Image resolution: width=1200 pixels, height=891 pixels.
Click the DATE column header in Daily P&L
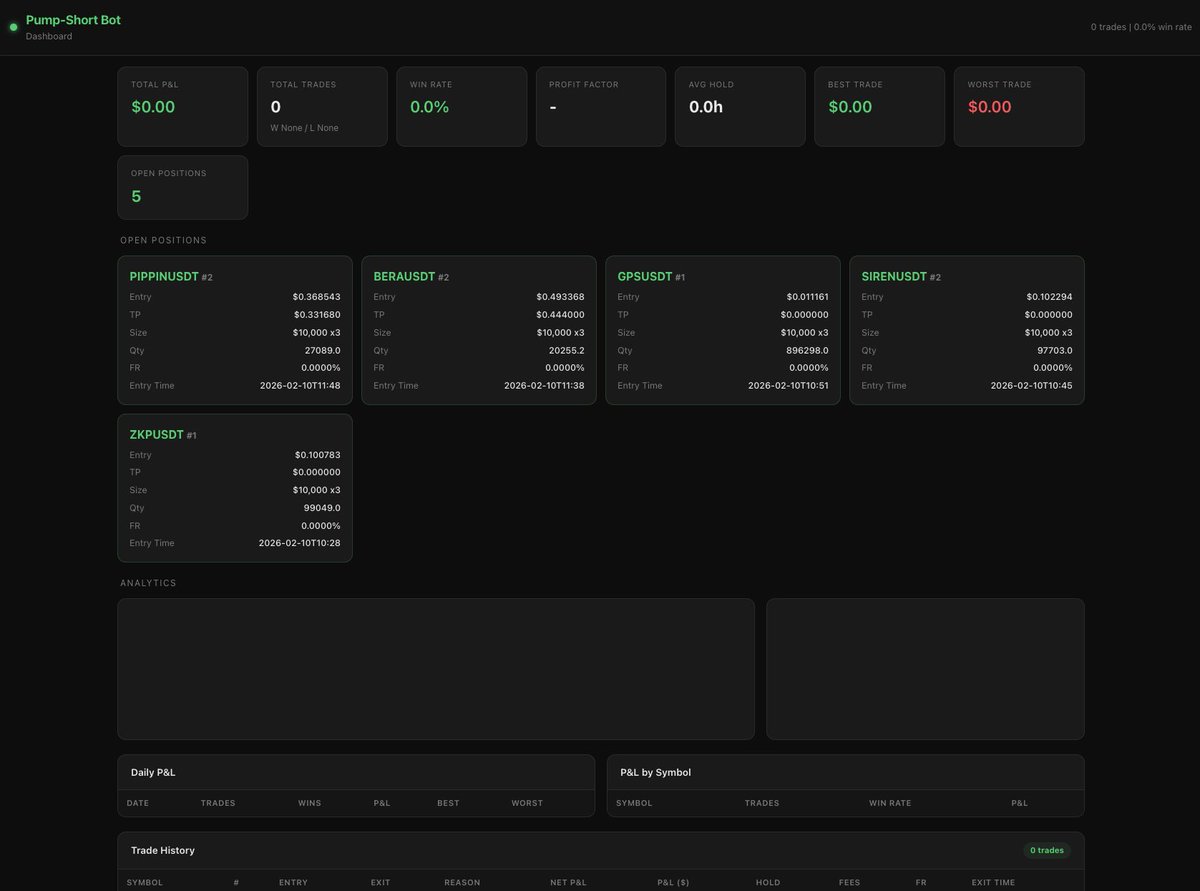[x=137, y=803]
